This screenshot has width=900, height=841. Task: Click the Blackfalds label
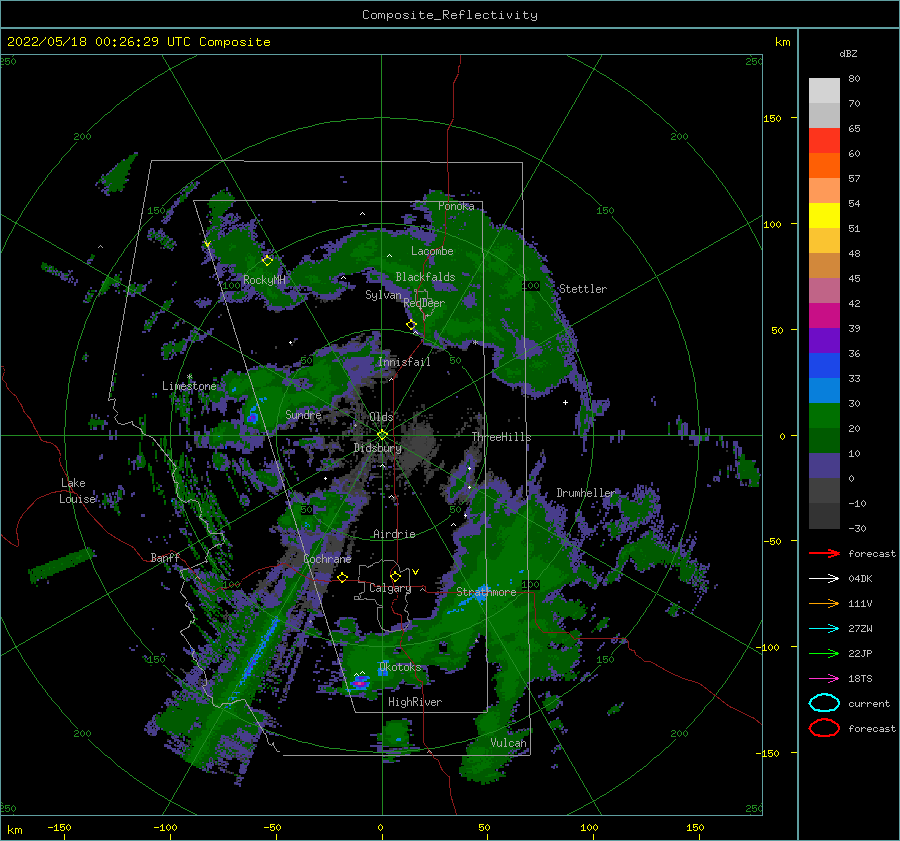tap(425, 277)
